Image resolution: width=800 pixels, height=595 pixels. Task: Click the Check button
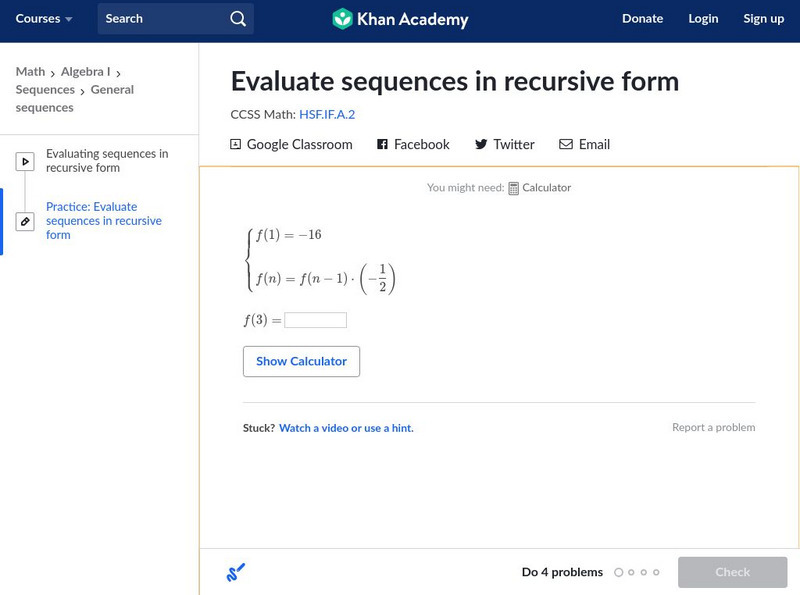[732, 572]
